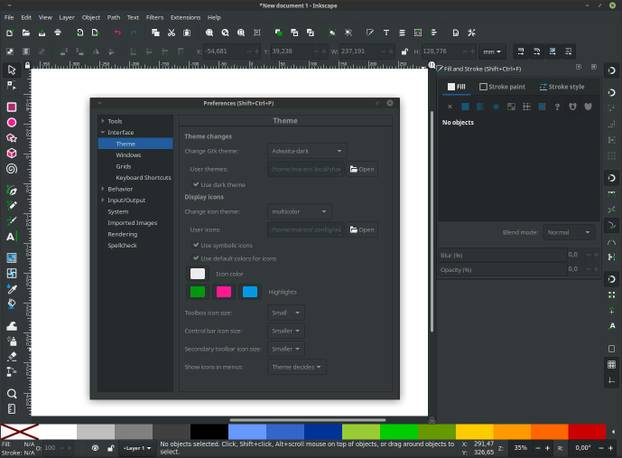Viewport: 622px width, 458px height.
Task: Click Open button beside User themes
Action: pyautogui.click(x=362, y=169)
